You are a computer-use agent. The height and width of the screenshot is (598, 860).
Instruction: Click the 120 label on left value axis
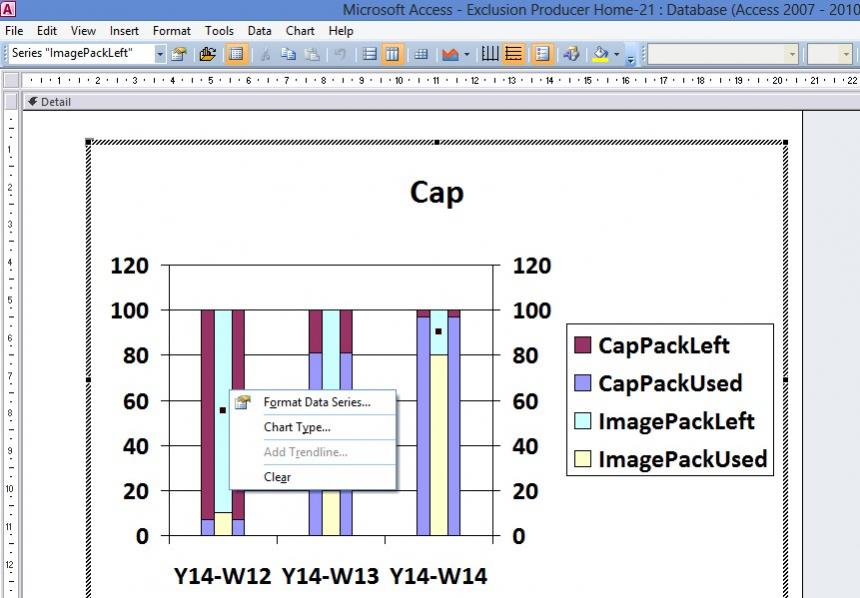129,266
